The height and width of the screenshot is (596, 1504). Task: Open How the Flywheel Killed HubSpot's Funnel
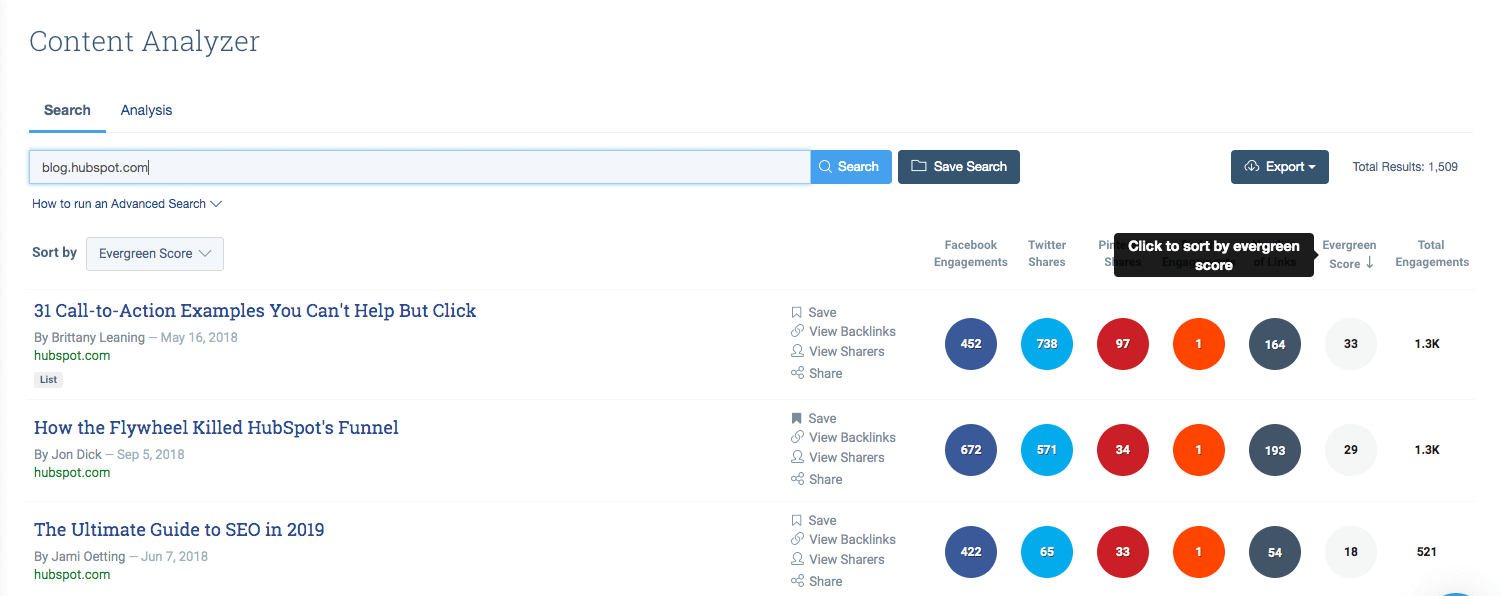click(216, 428)
